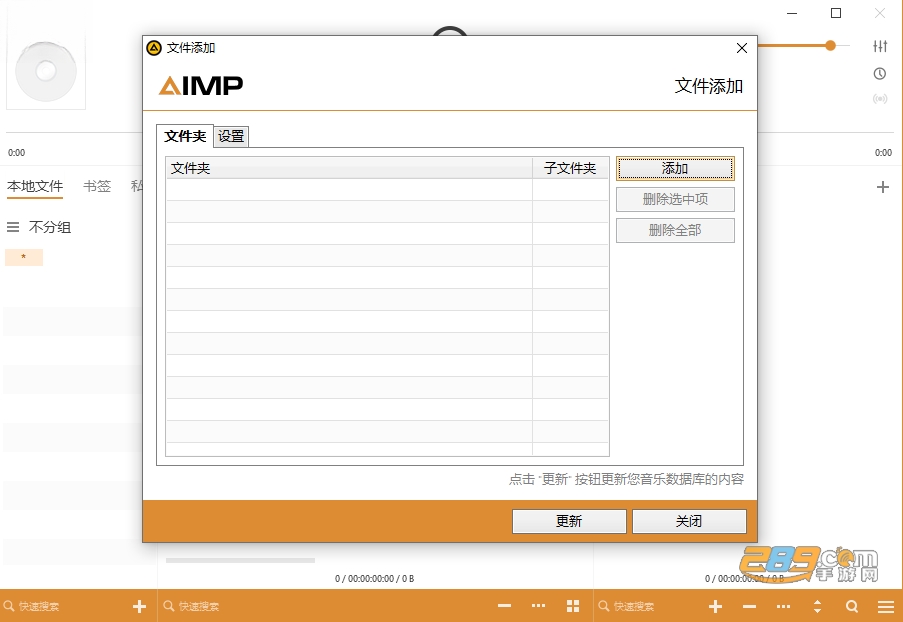Click the 关闭 button
The width and height of the screenshot is (903, 622).
[x=689, y=521]
